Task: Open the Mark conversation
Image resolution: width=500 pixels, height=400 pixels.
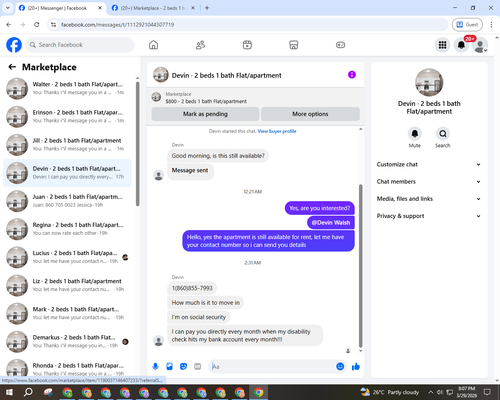Action: [67, 313]
